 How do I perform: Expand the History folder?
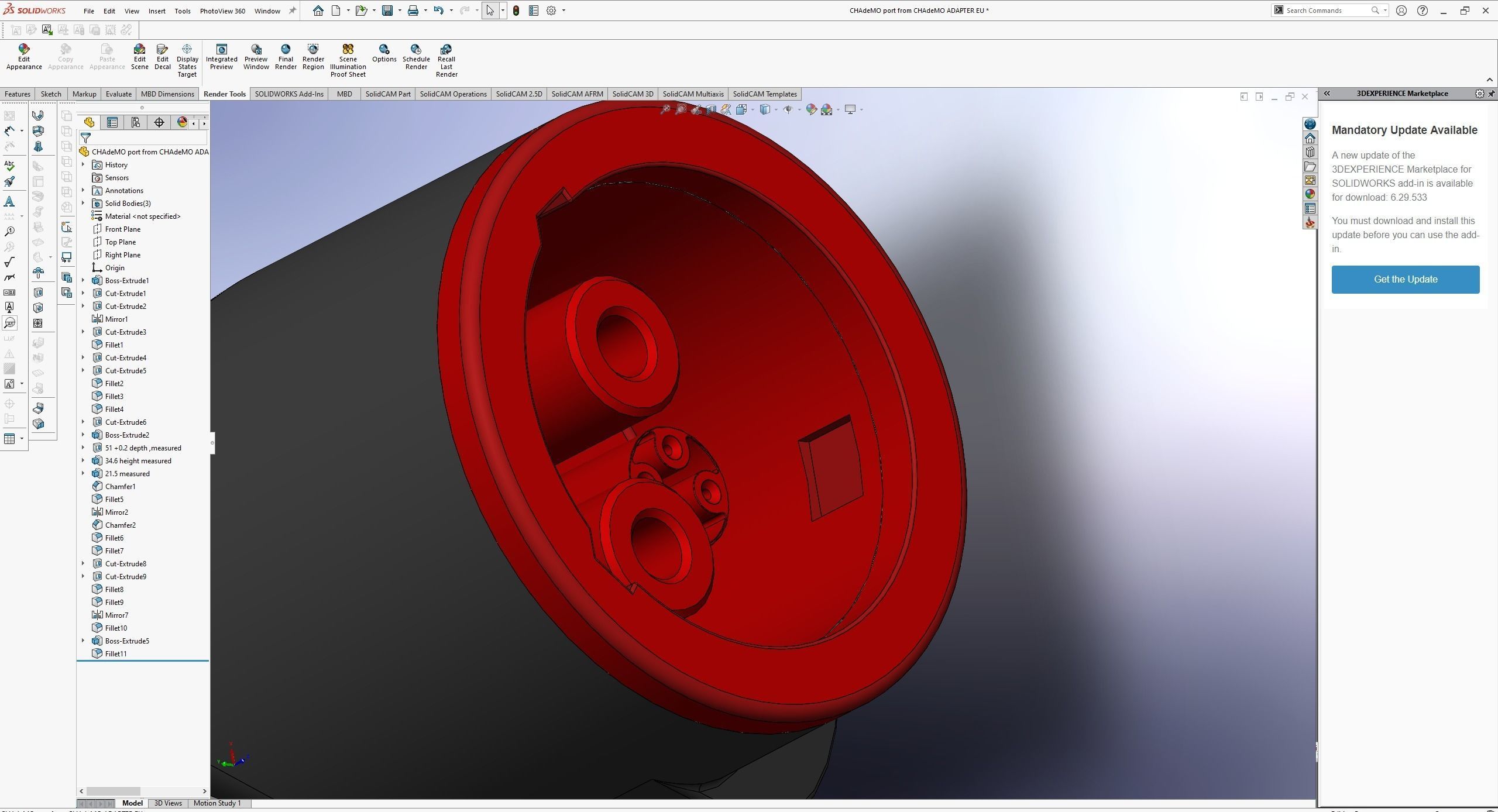click(83, 165)
